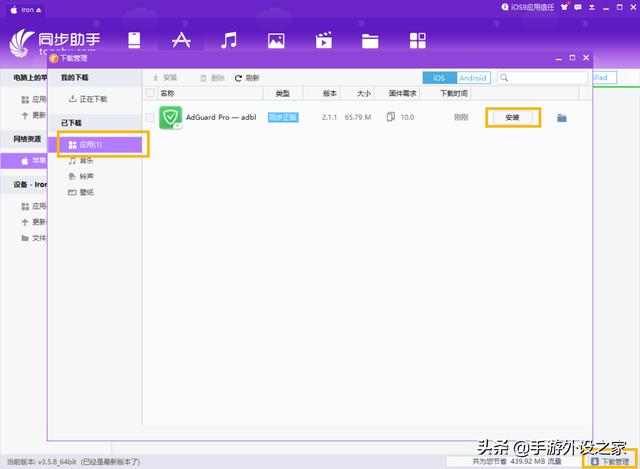
Task: Toggle the AdGuard Pro row checkbox
Action: 150,118
